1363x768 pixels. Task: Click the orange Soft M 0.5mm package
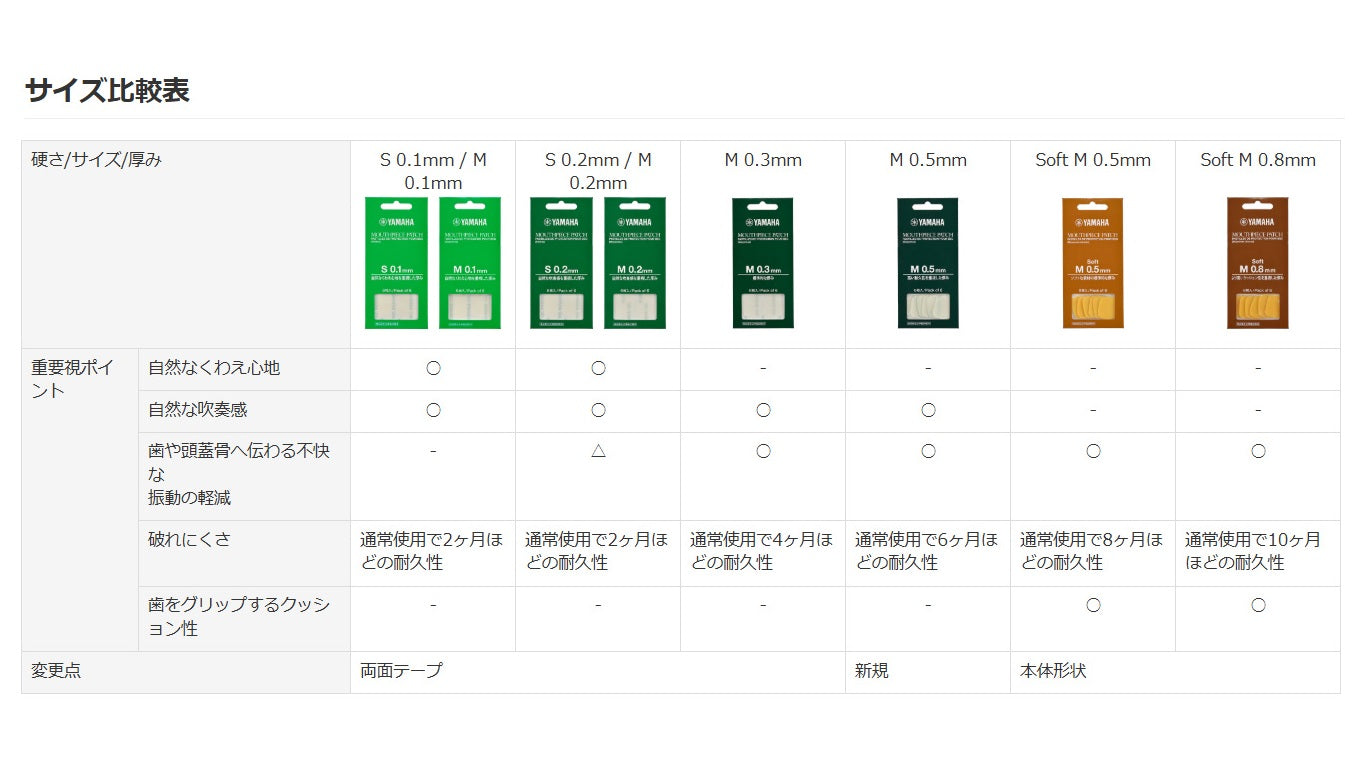[1092, 263]
